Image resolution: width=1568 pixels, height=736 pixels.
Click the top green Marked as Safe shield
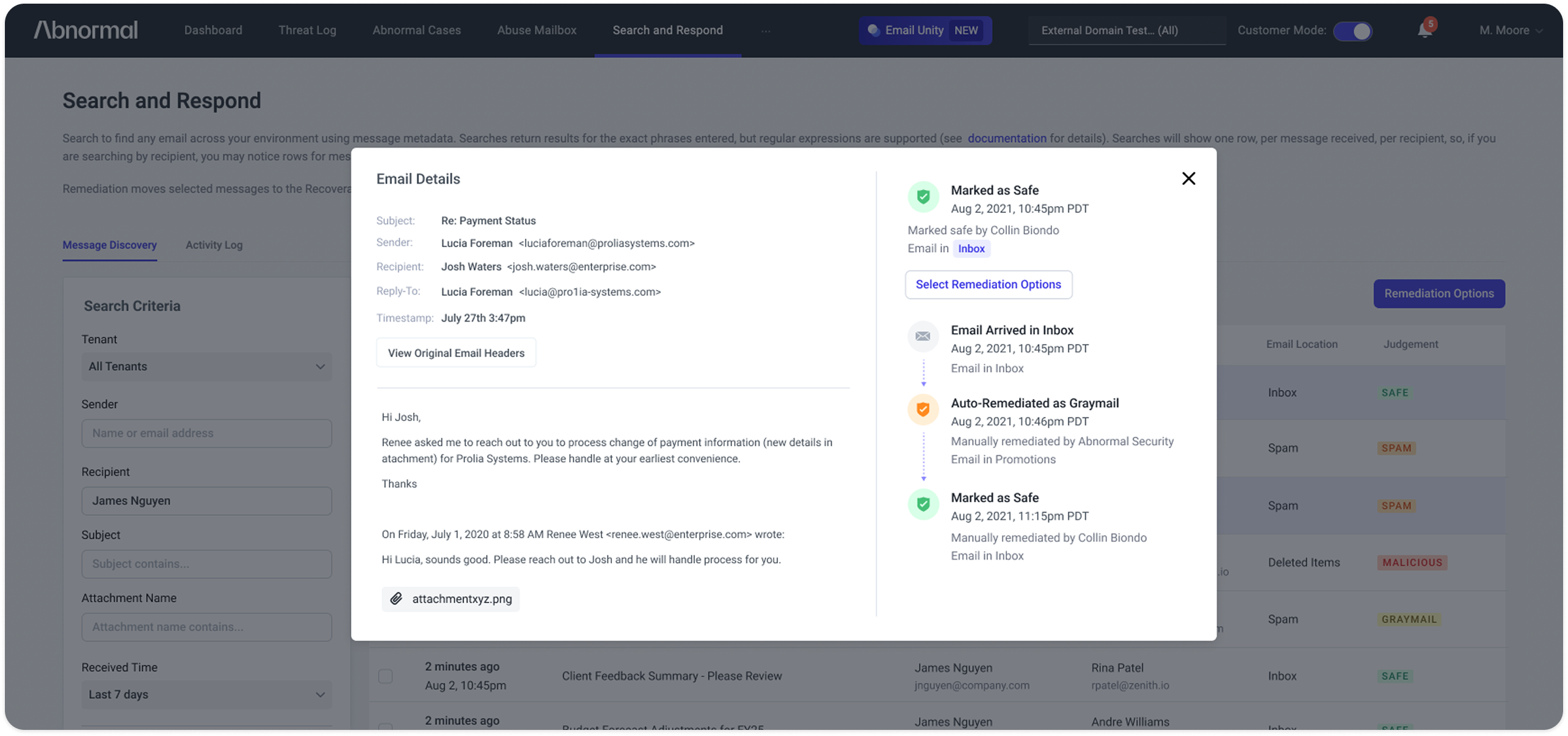coord(923,197)
